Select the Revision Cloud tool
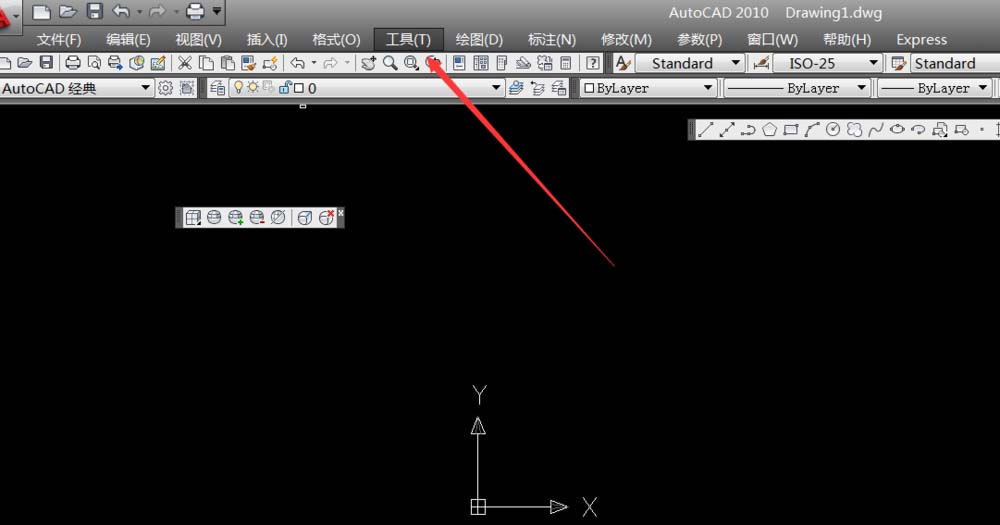The image size is (1000, 525). [x=855, y=129]
